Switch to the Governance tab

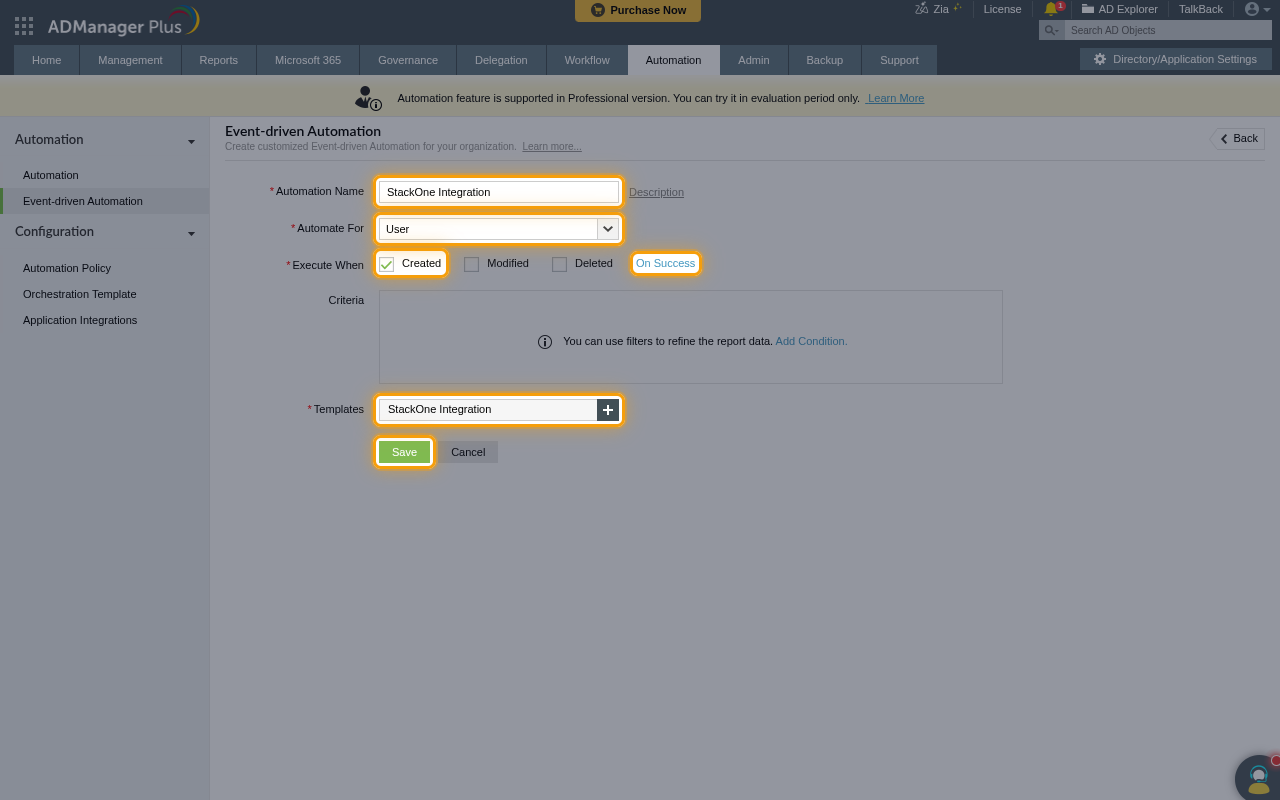tap(408, 60)
